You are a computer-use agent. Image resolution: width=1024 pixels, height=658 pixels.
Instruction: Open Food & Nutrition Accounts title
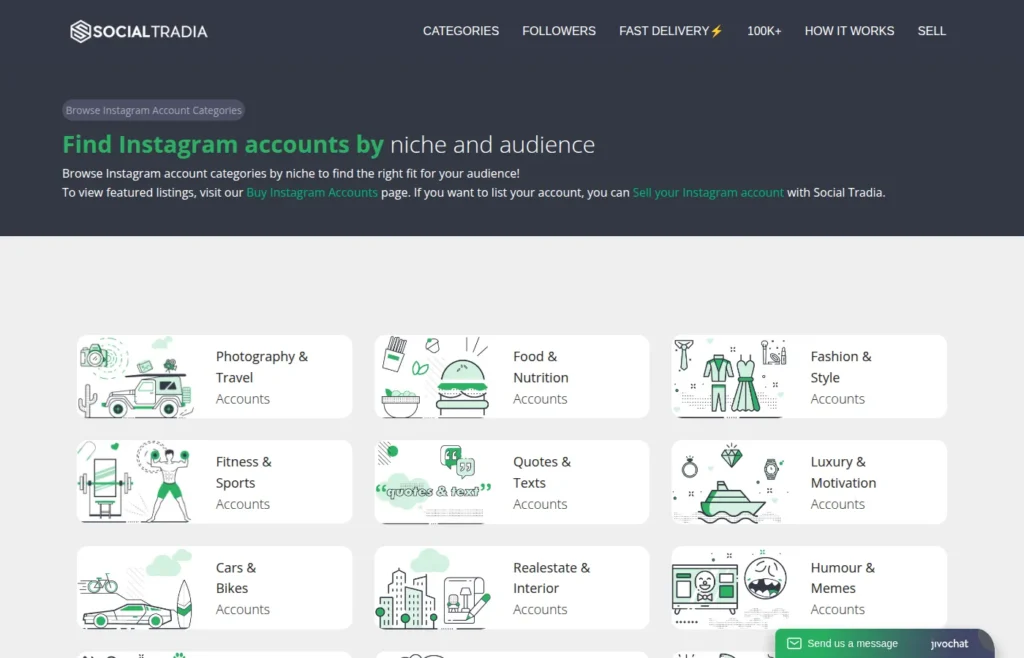541,377
